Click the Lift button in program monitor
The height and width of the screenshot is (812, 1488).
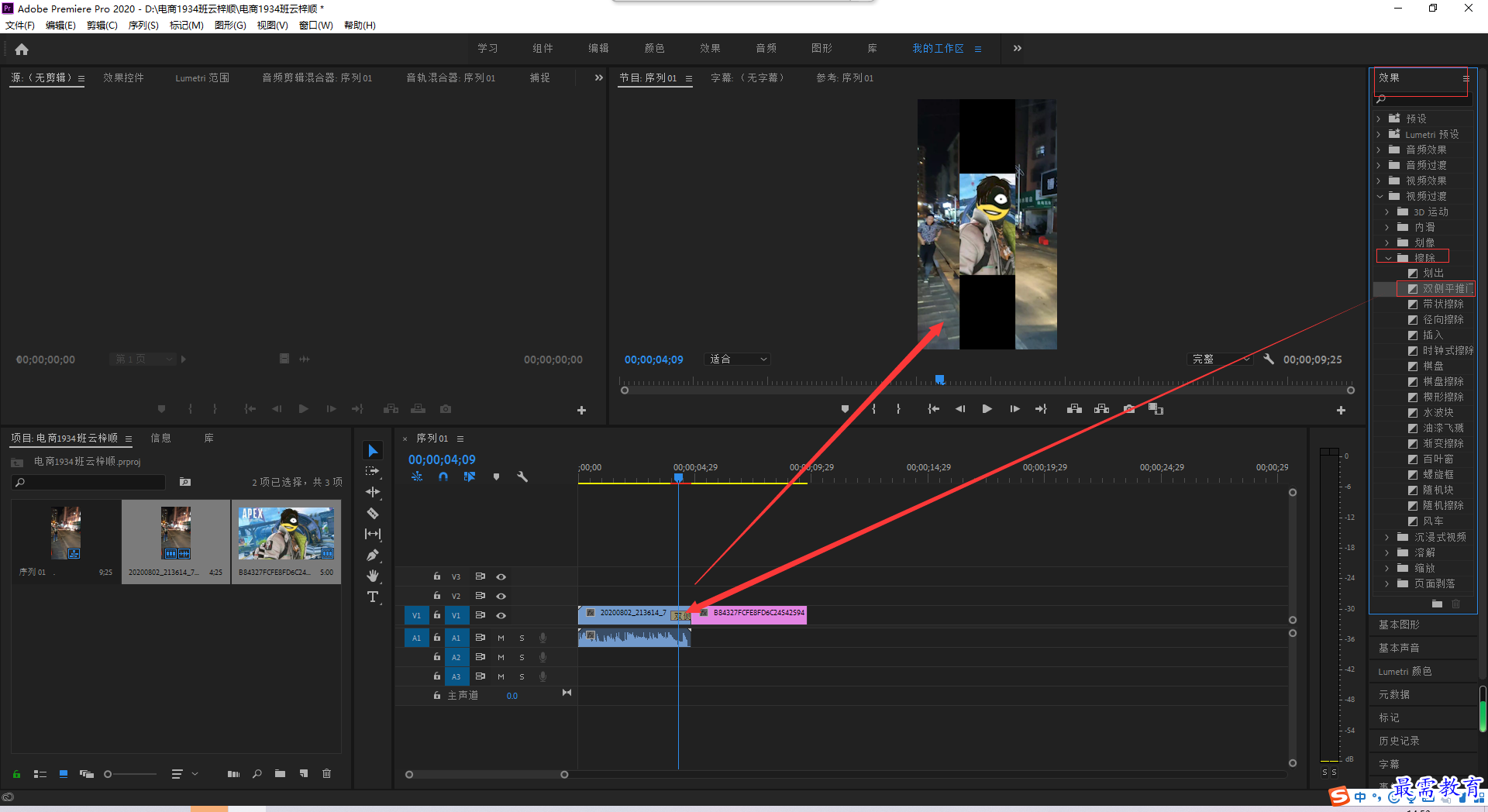1074,409
